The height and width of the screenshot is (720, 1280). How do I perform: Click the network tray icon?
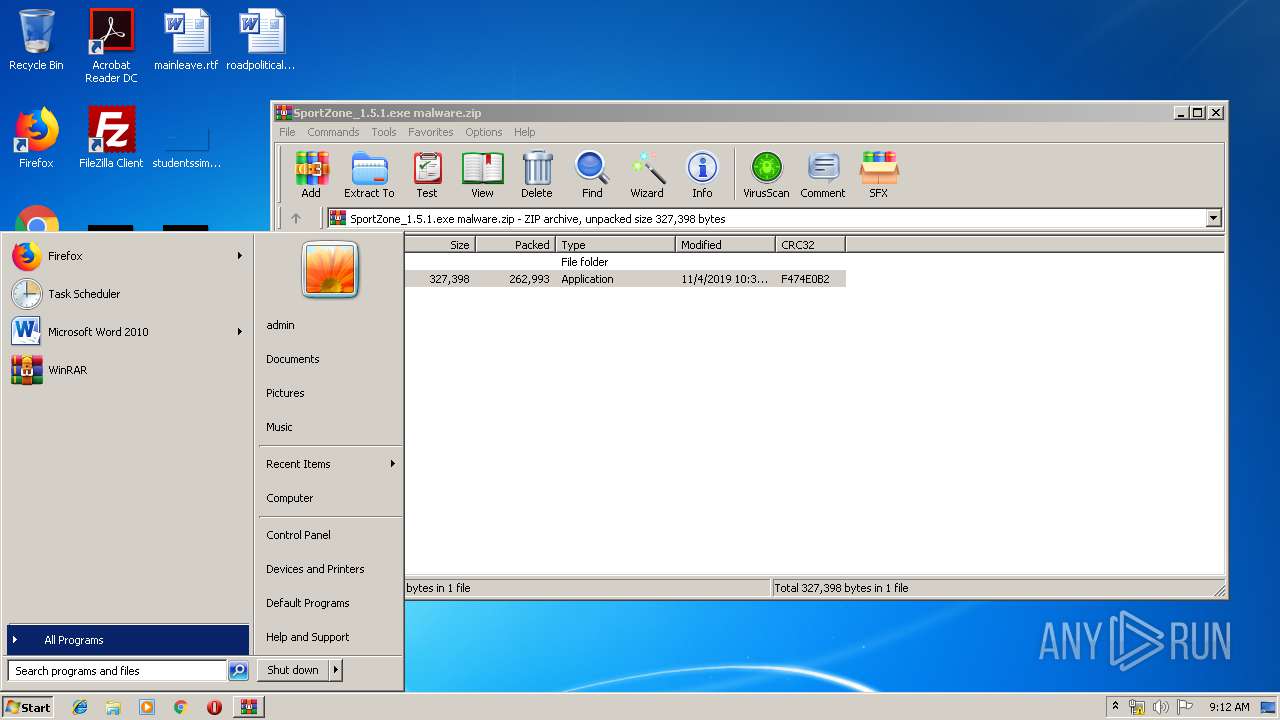tap(1137, 707)
